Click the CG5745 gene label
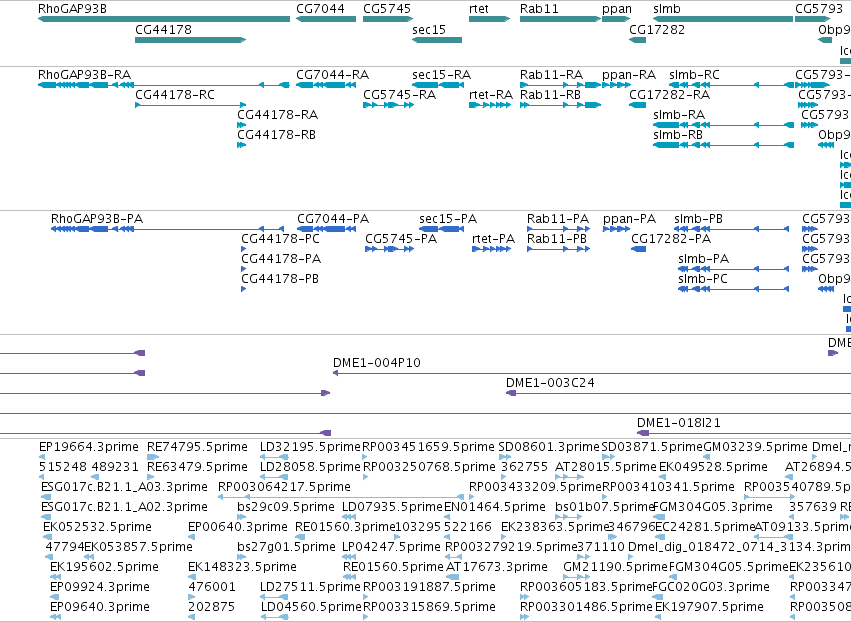Image resolution: width=851 pixels, height=622 pixels. coord(387,9)
